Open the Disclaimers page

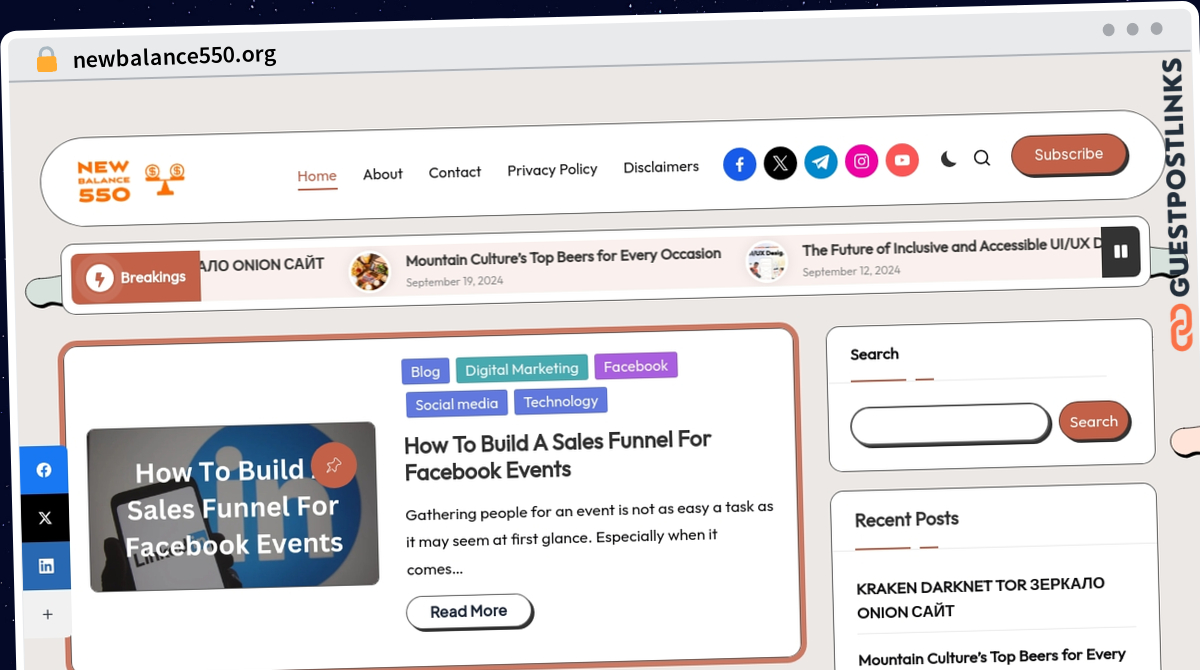(x=661, y=167)
